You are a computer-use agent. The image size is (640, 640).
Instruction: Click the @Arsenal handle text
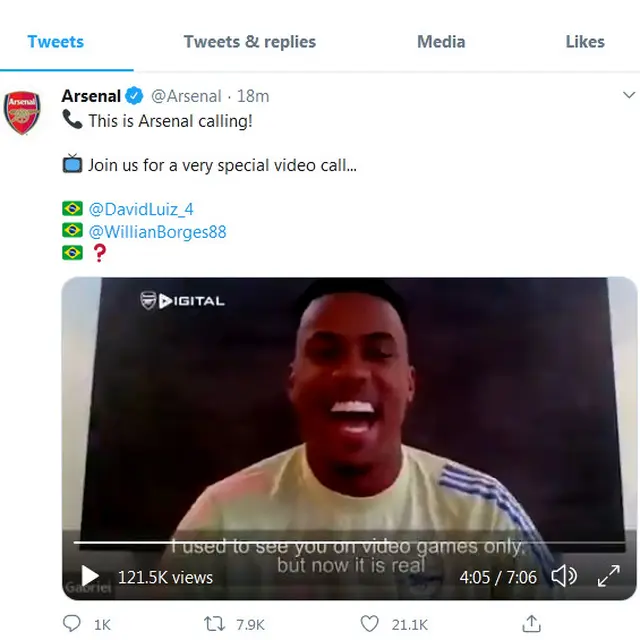click(186, 96)
